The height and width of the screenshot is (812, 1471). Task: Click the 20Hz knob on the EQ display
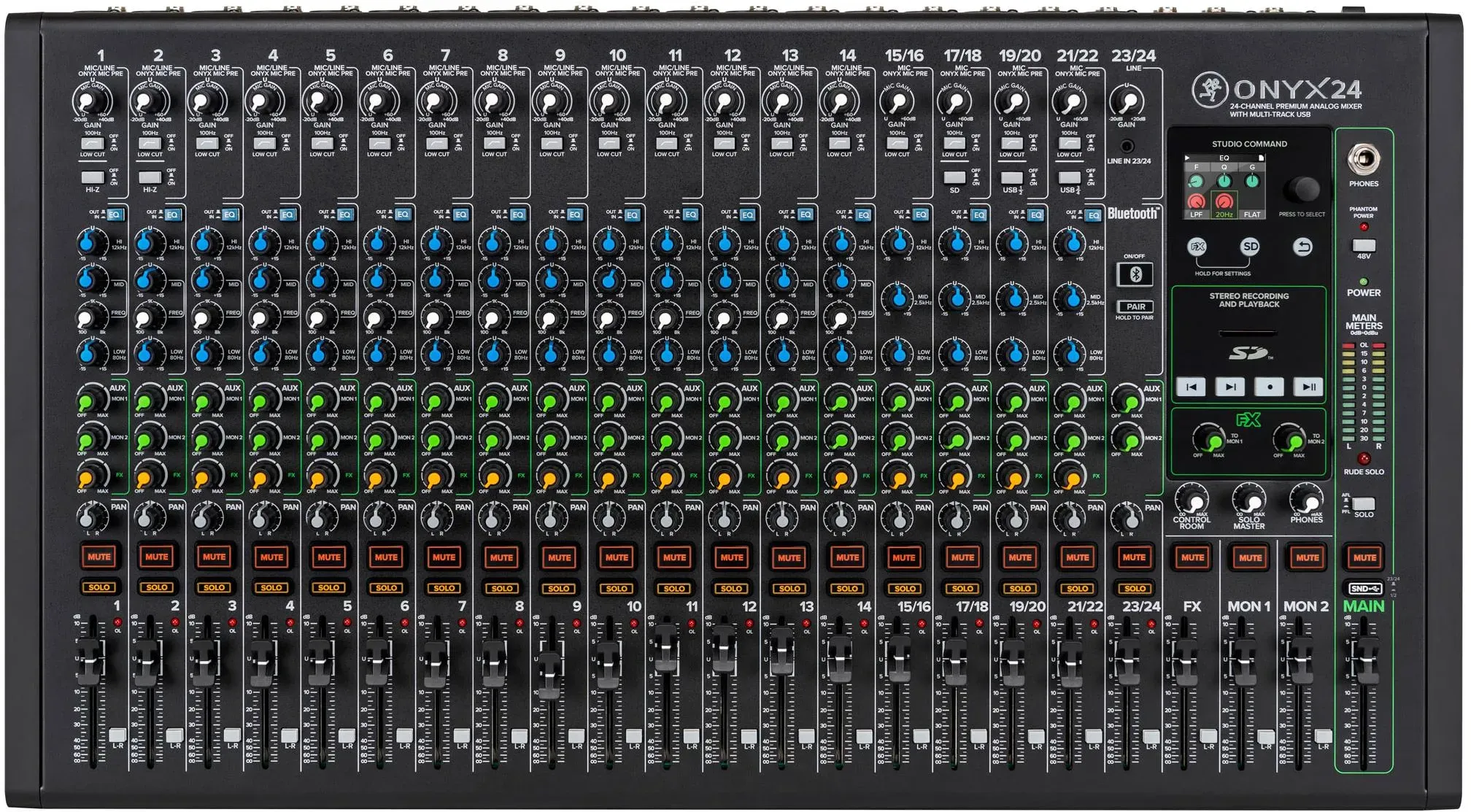[x=1224, y=201]
